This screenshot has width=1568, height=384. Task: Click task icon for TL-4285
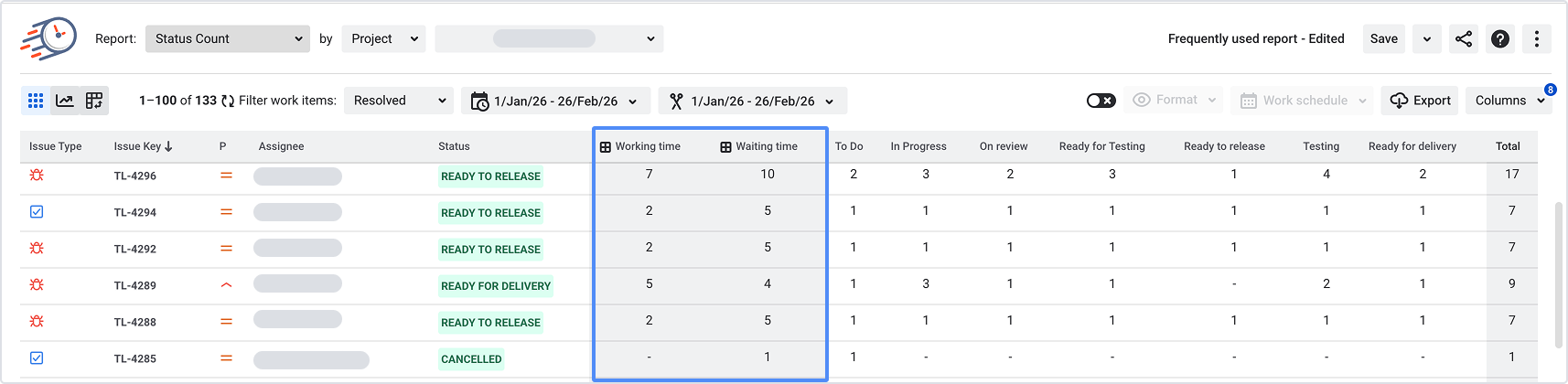tap(37, 357)
